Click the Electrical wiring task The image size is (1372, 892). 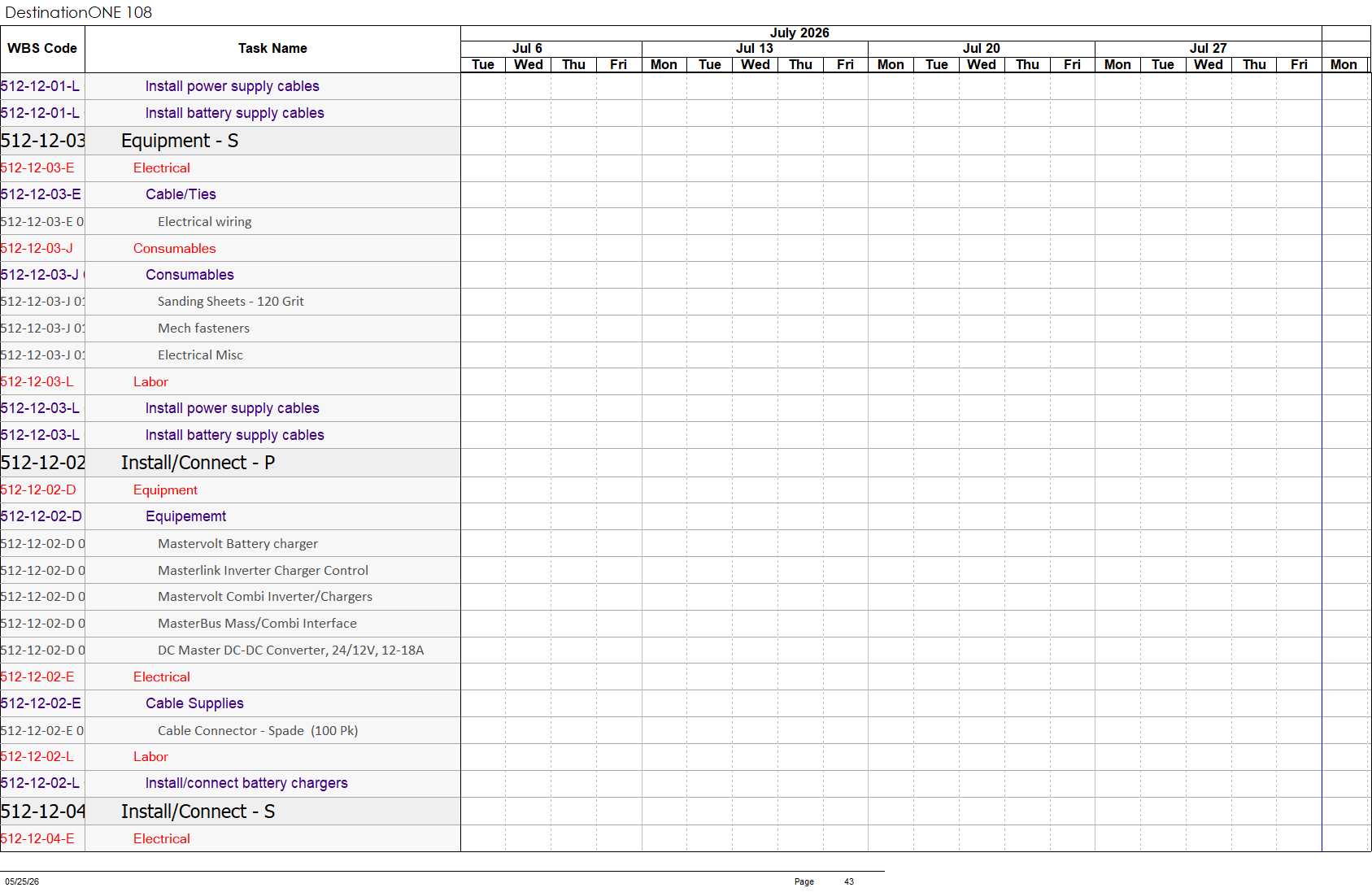(205, 221)
